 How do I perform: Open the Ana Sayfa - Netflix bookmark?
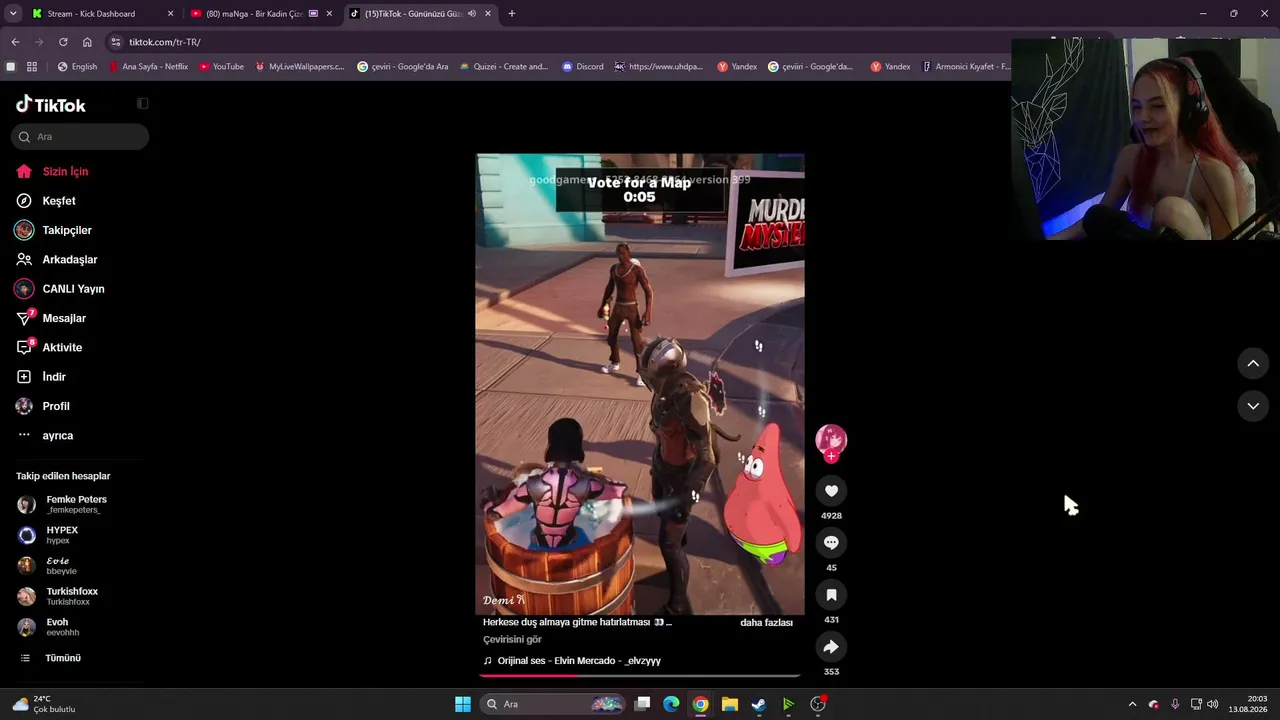point(147,67)
